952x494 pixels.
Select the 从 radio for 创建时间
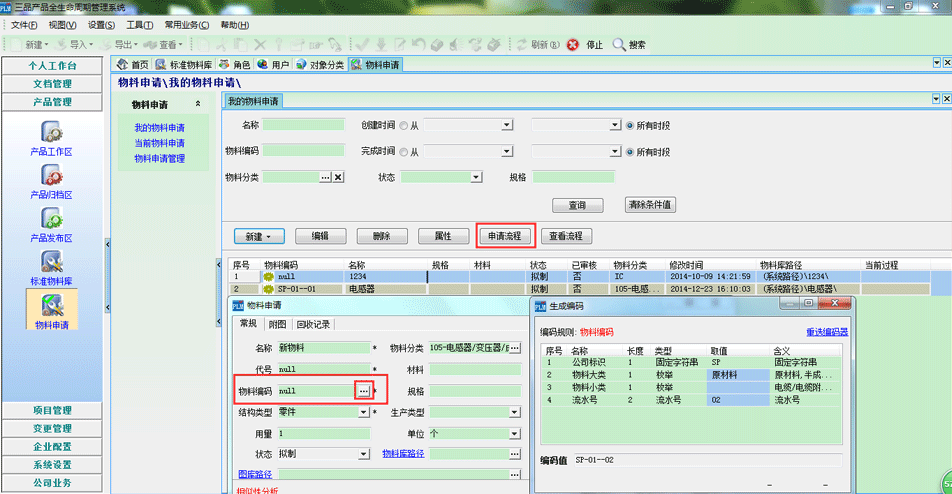[403, 125]
